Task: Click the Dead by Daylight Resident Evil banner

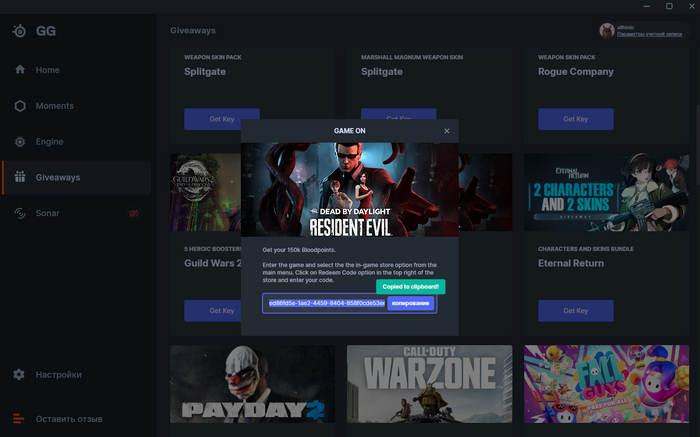Action: tap(350, 190)
